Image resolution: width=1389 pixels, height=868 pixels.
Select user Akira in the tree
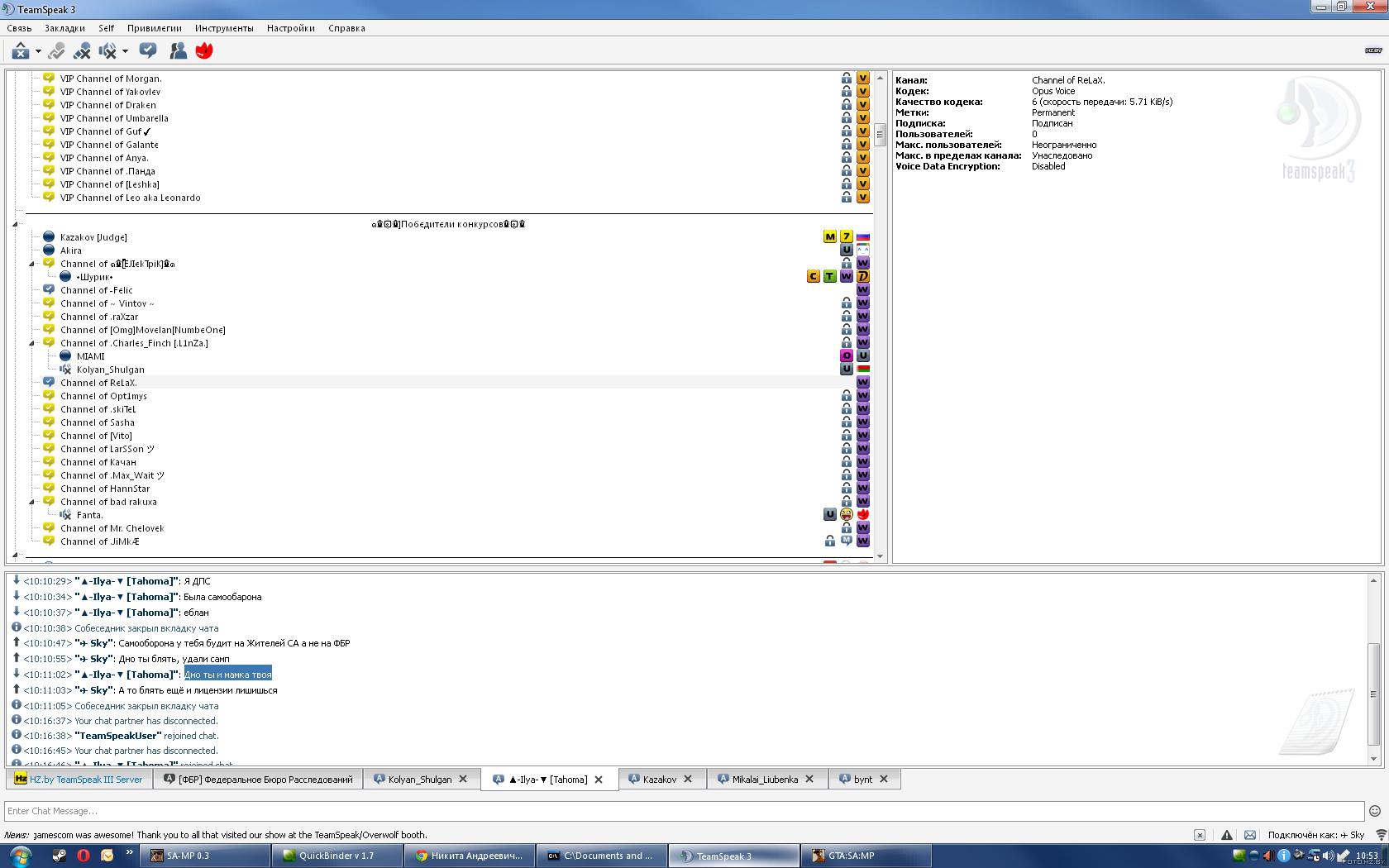71,250
